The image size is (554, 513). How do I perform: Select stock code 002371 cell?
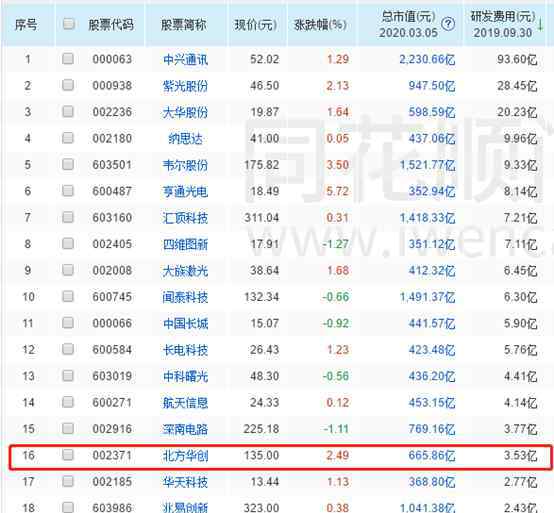[x=112, y=455]
